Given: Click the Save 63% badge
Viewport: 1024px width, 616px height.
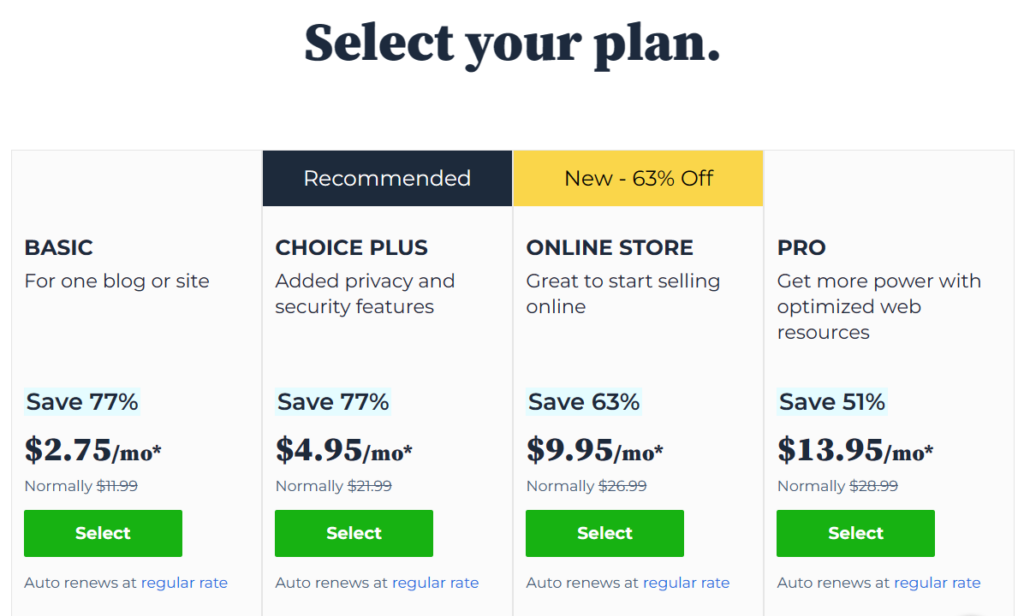Looking at the screenshot, I should point(584,402).
